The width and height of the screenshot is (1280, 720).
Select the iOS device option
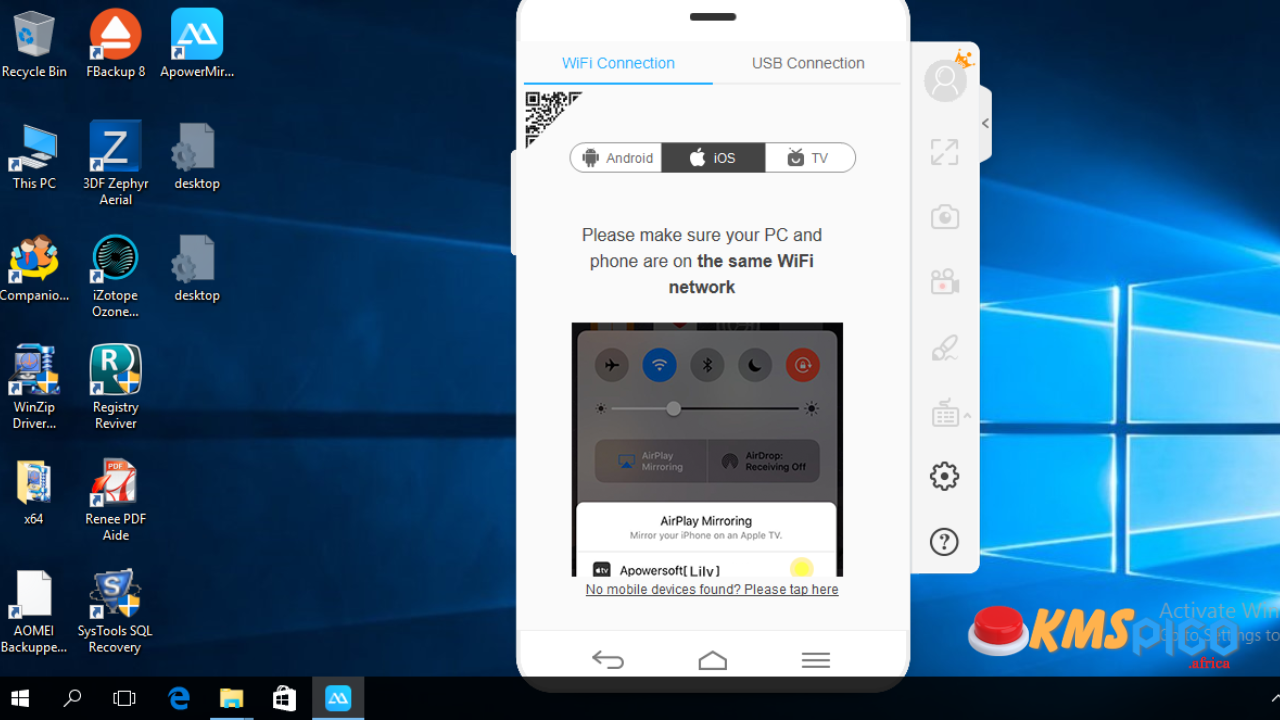click(x=713, y=158)
